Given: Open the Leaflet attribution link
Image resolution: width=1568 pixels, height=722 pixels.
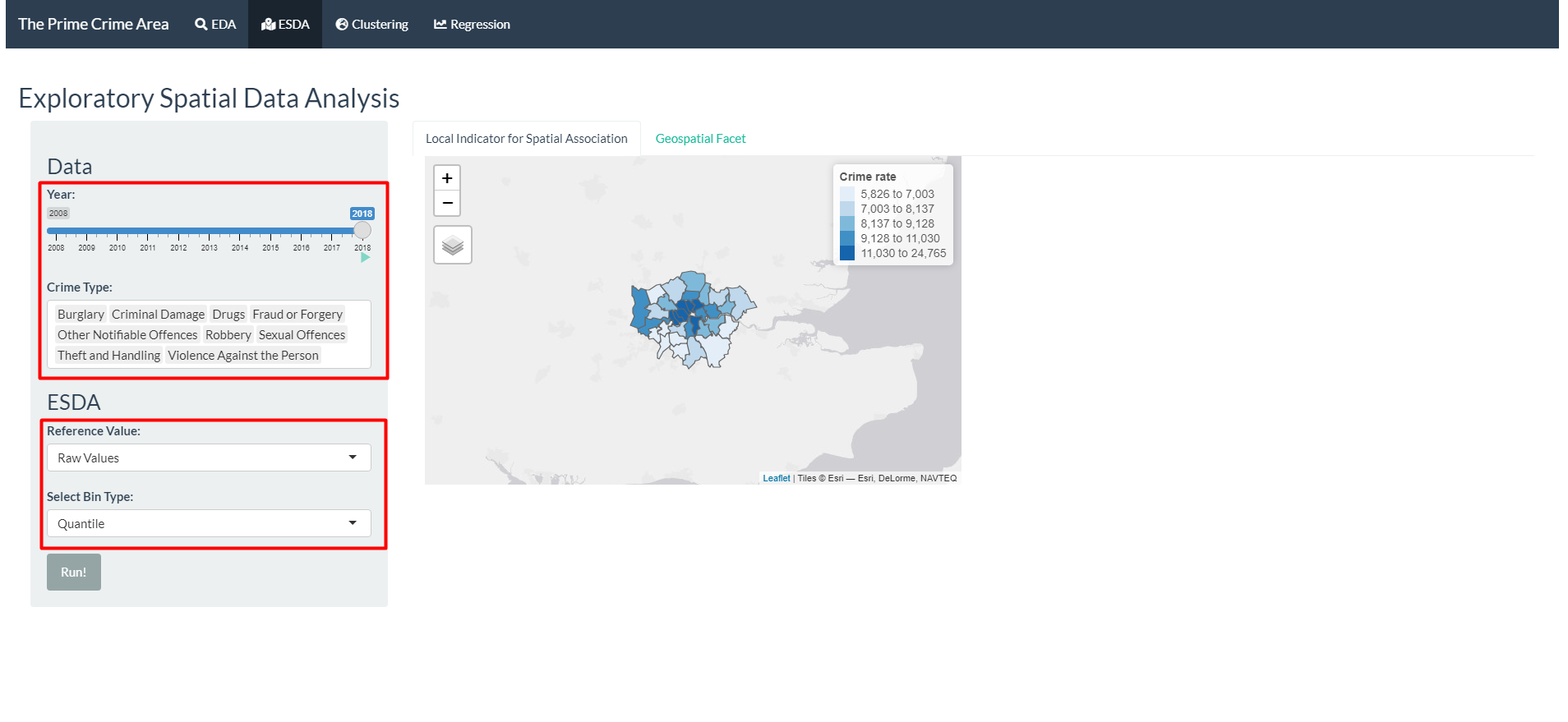Looking at the screenshot, I should pos(776,478).
